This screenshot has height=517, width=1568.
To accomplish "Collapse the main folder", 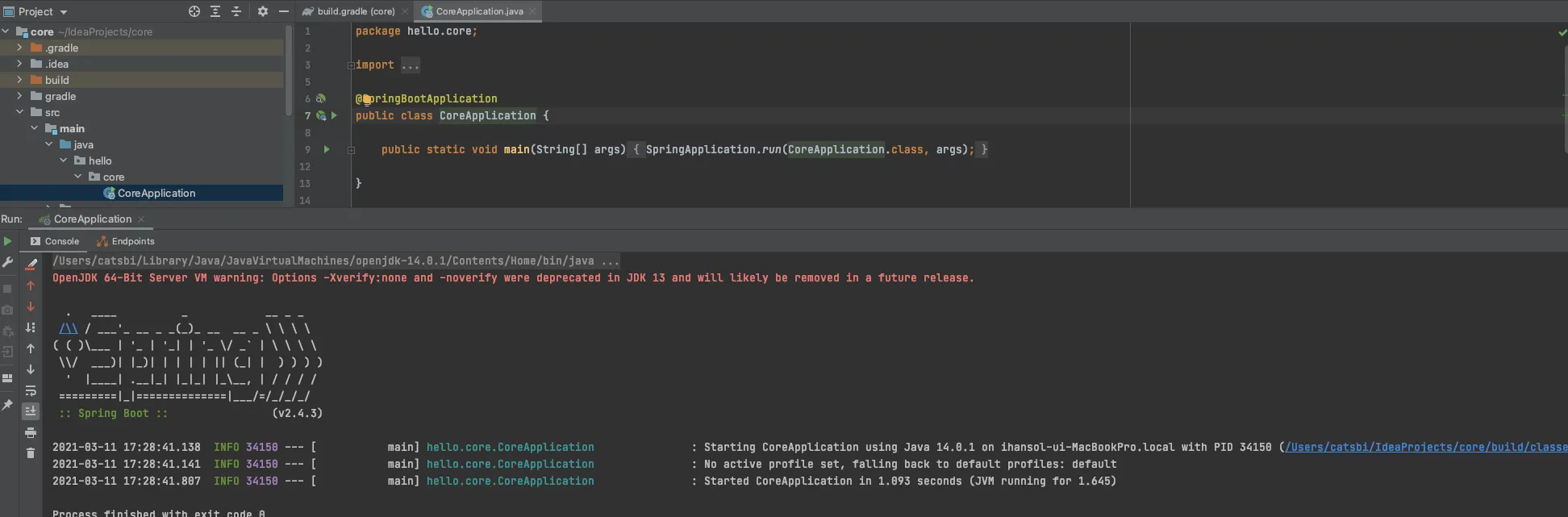I will 34,128.
